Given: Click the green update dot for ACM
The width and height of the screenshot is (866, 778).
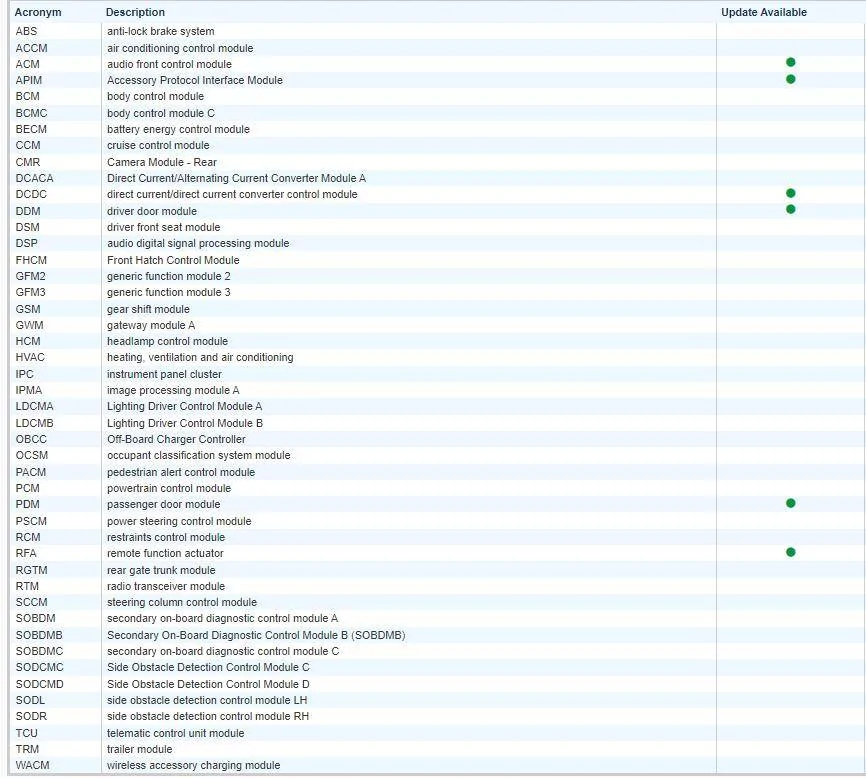Looking at the screenshot, I should coord(790,63).
